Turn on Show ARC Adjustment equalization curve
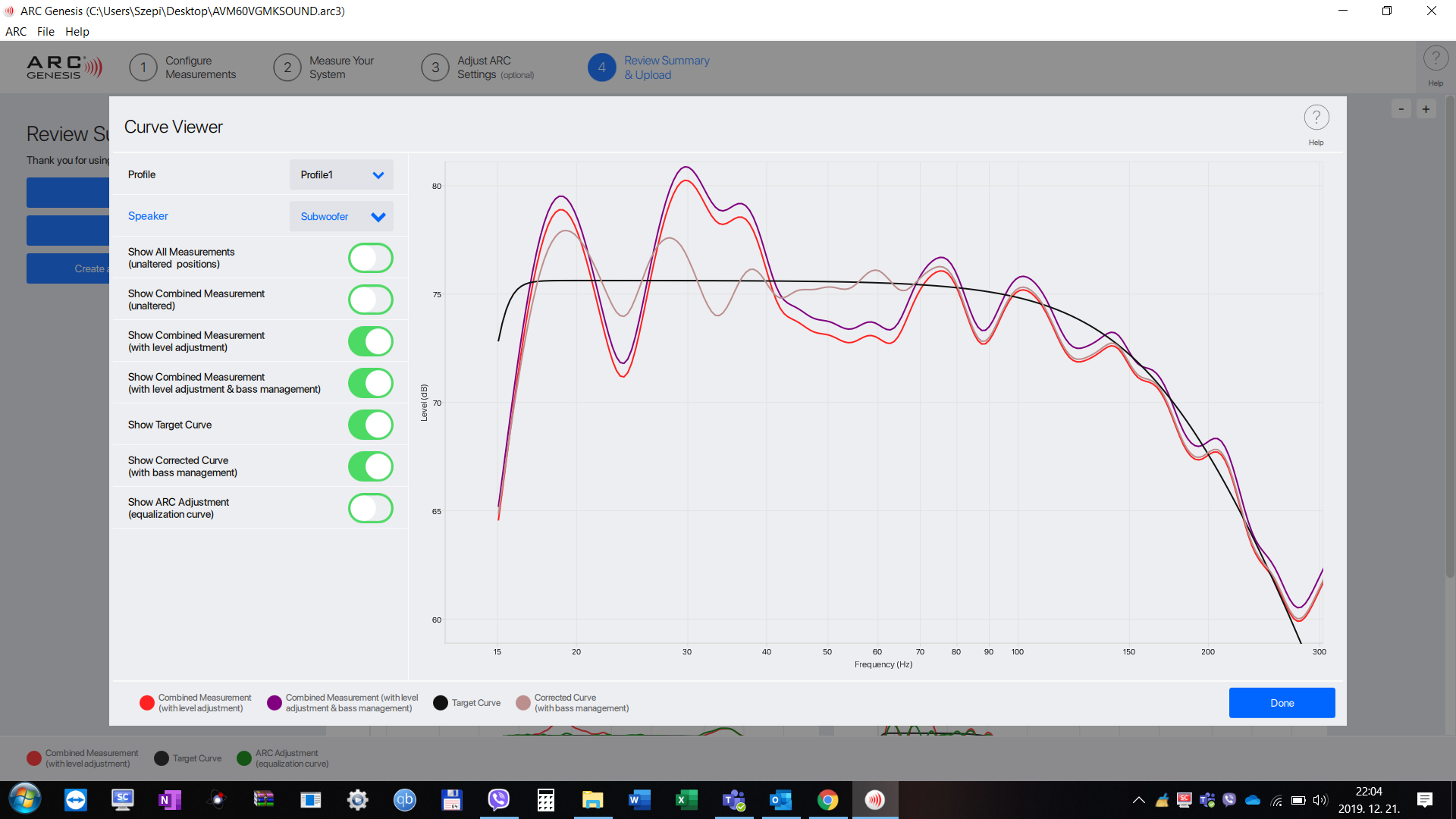1456x819 pixels. 370,508
